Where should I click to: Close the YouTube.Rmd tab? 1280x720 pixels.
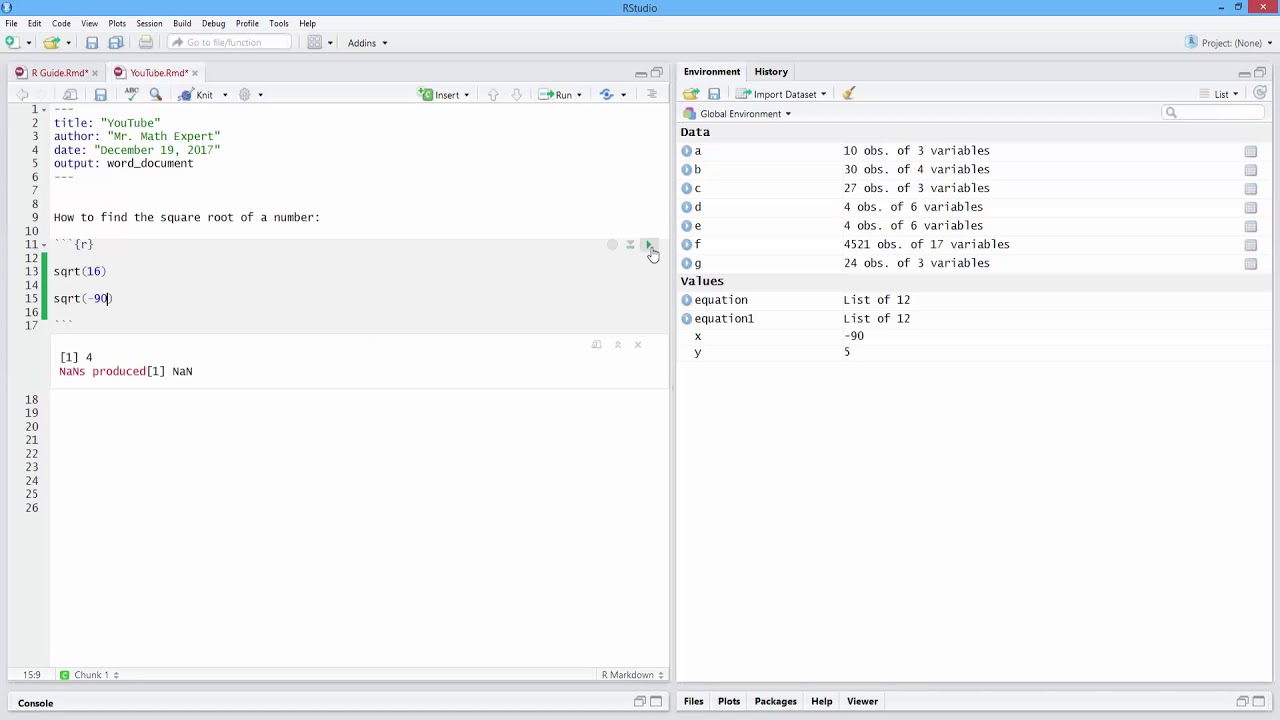[195, 73]
